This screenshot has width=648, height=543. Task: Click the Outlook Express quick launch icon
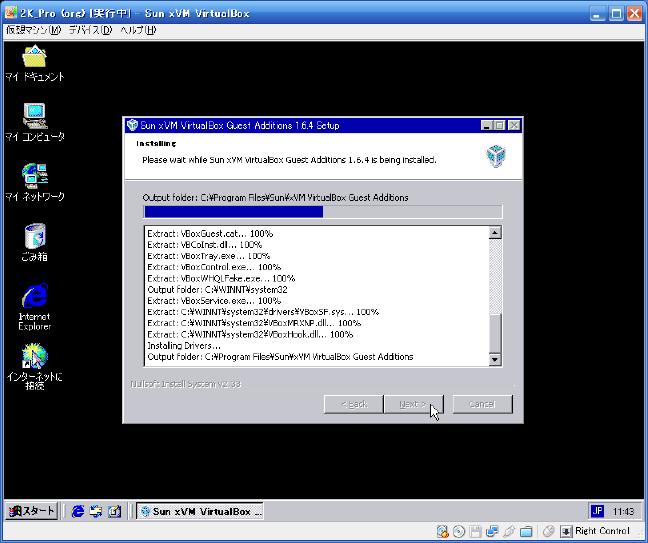coord(96,511)
